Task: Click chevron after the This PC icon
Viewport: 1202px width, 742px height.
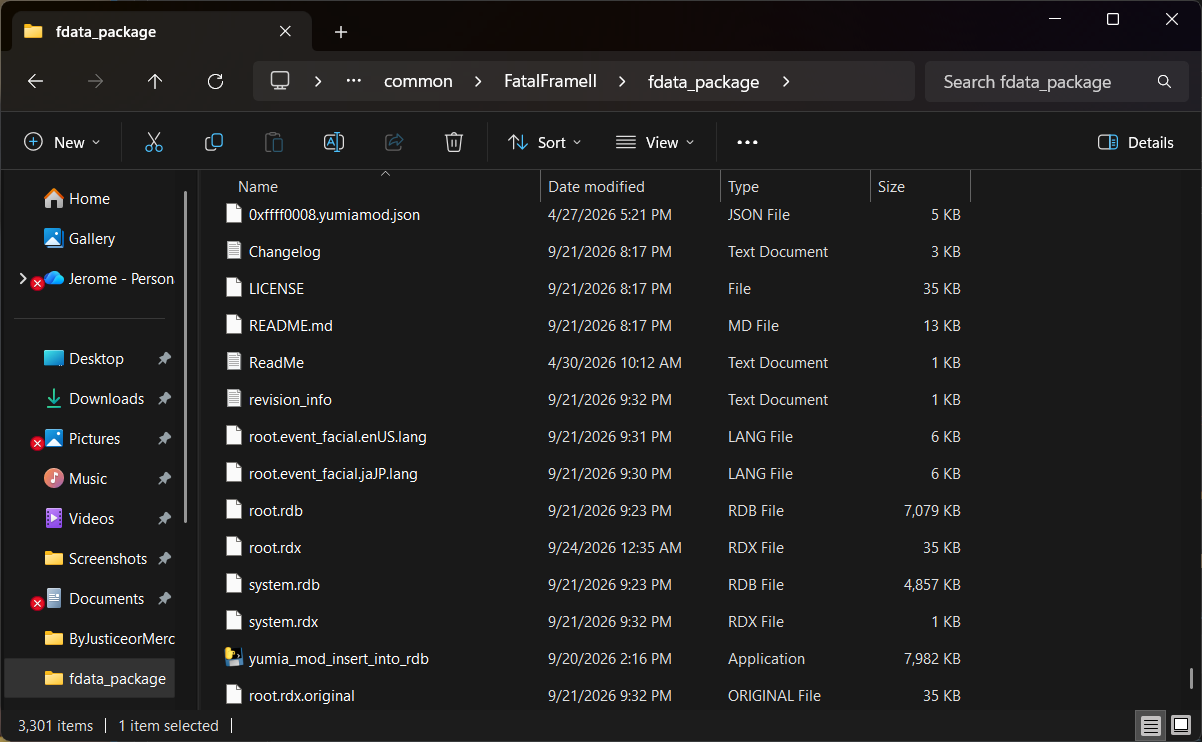Action: click(x=317, y=82)
